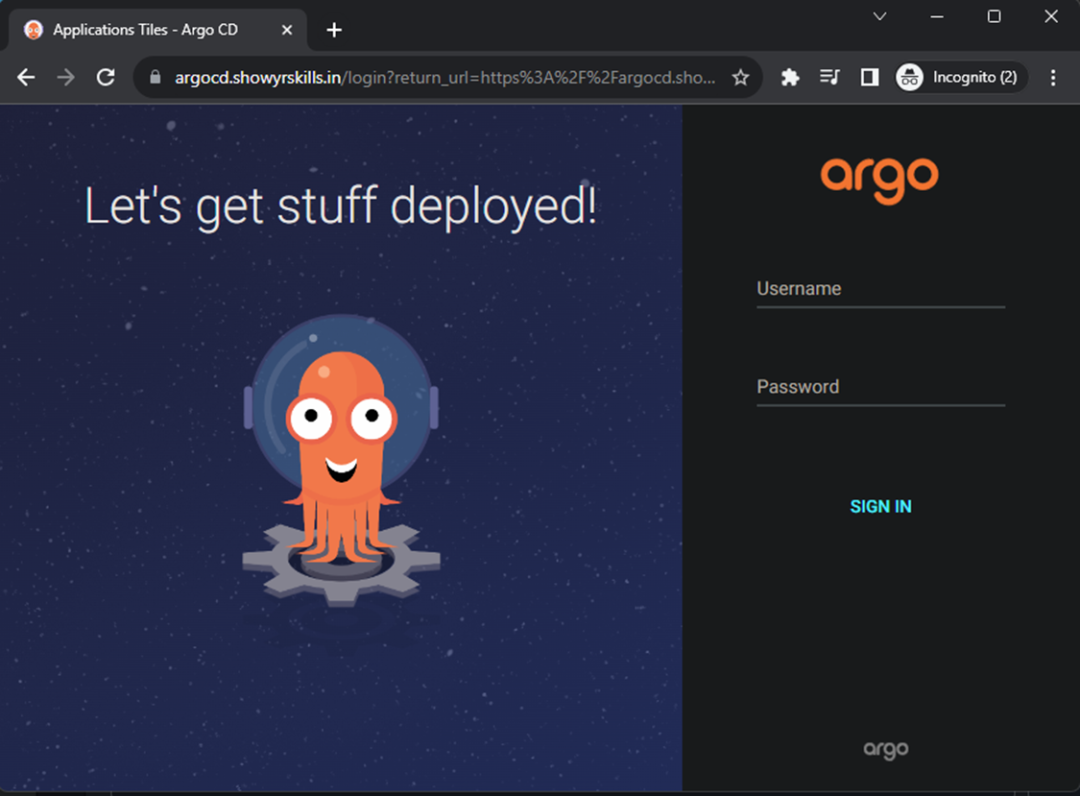Screen dimensions: 1080x796
Task: Open the media control icon
Action: (x=829, y=77)
